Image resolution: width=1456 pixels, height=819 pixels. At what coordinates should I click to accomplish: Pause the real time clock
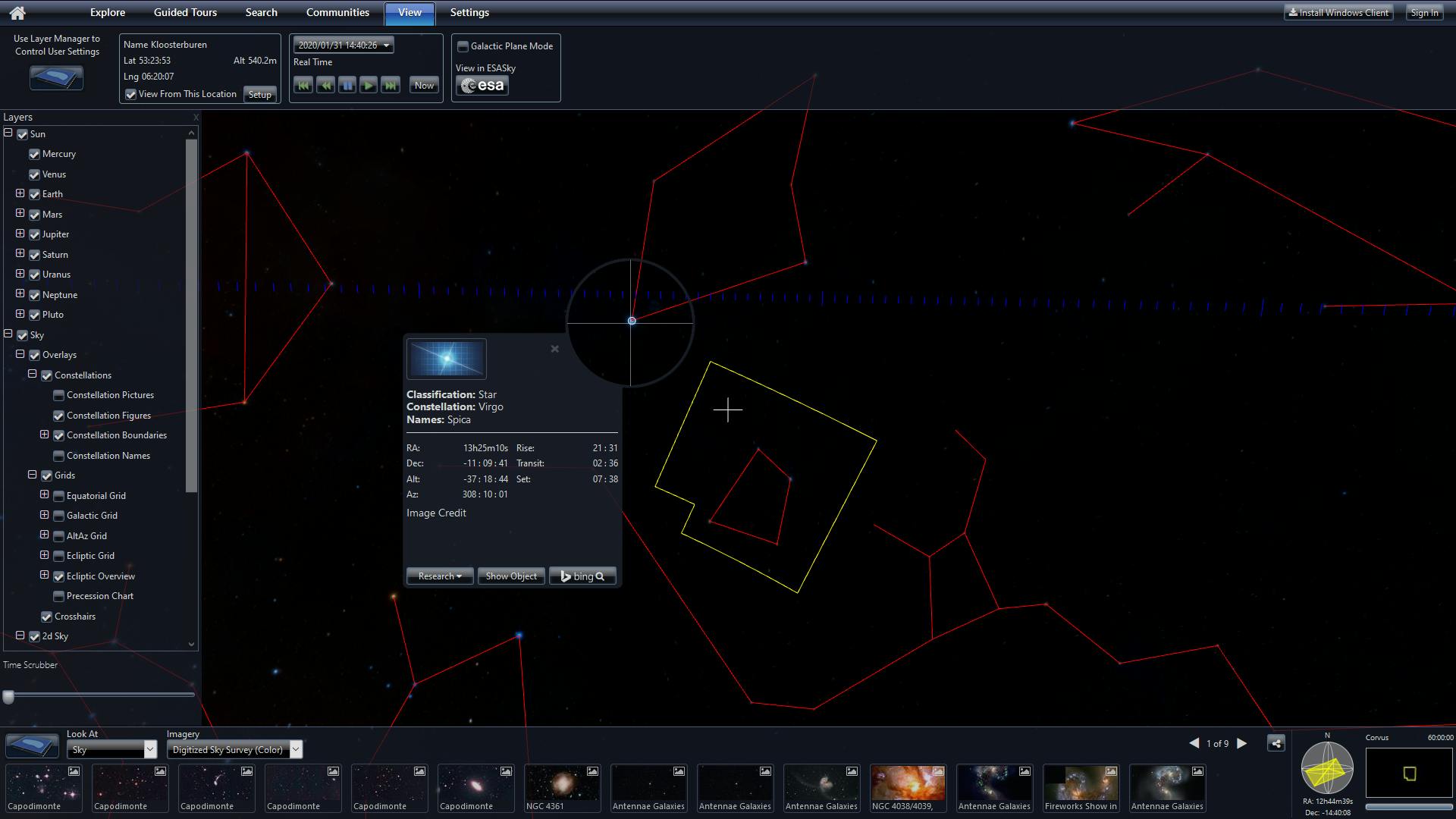tap(347, 85)
